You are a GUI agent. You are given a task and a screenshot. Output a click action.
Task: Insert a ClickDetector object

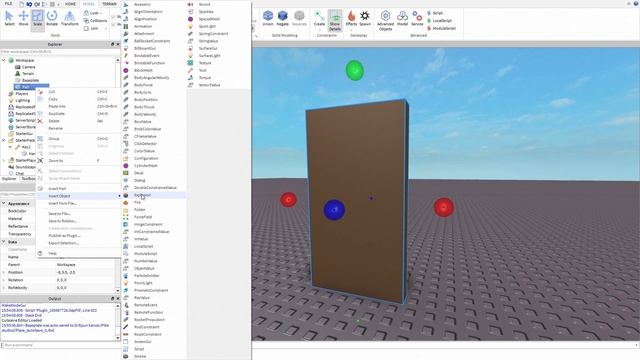pyautogui.click(x=154, y=144)
